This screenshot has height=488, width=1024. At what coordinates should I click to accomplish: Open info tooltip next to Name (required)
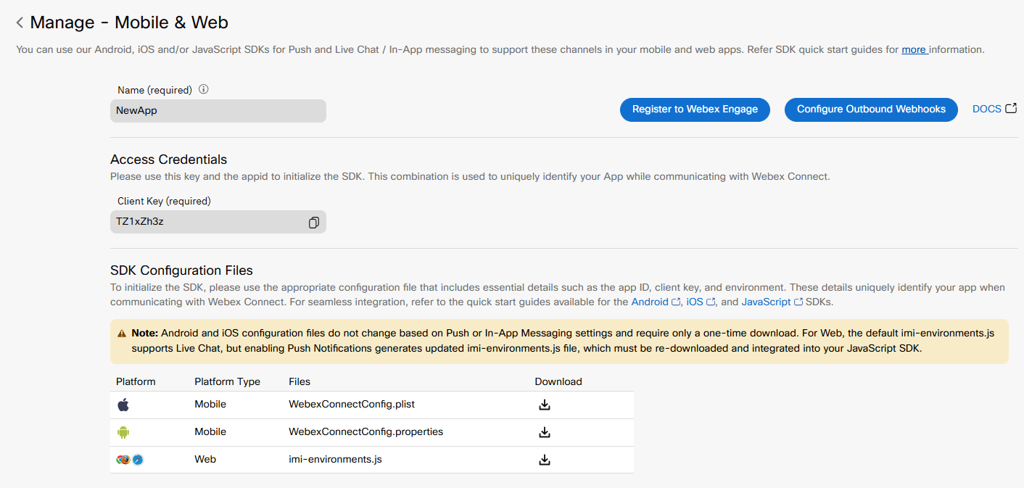203,89
